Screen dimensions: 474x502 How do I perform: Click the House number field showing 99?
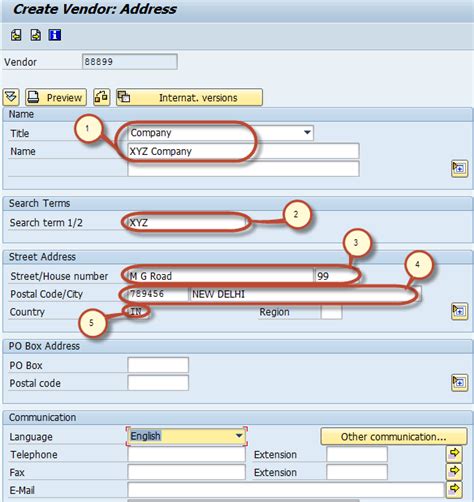[x=336, y=276]
